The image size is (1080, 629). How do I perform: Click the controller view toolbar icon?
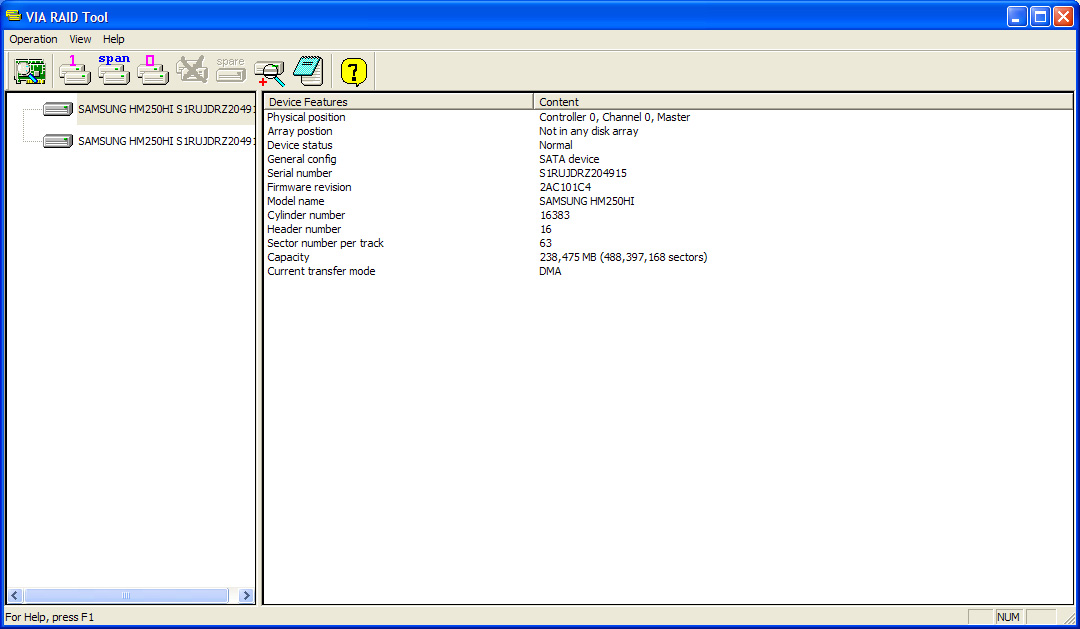[30, 71]
